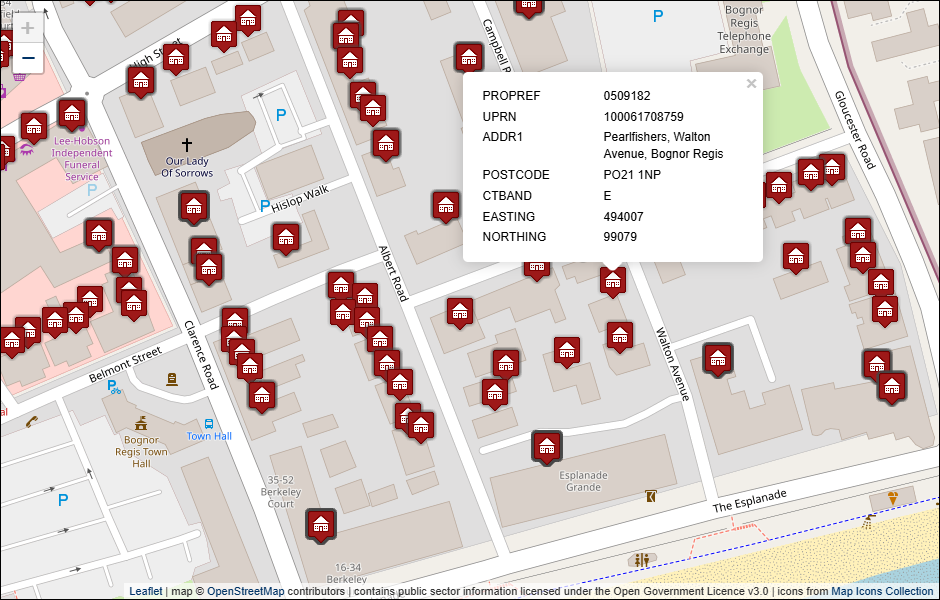Close the Pearlfishers property popup
Image resolution: width=940 pixels, height=600 pixels.
click(751, 84)
